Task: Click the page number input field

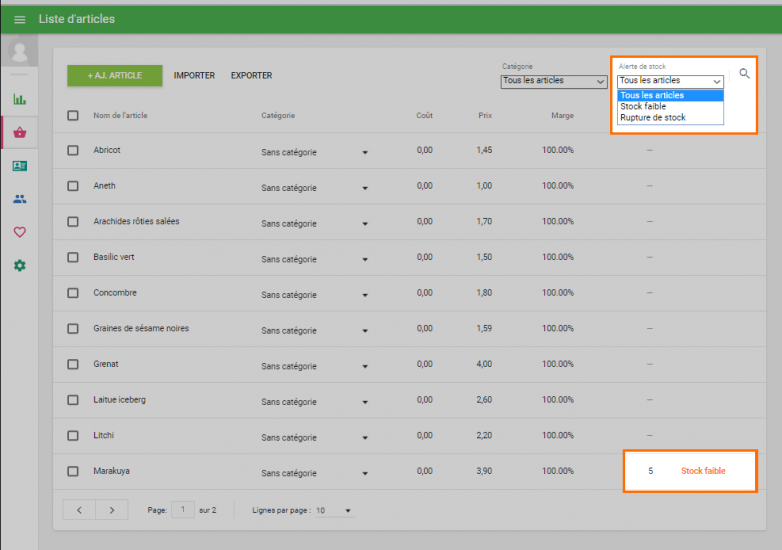Action: 183,510
